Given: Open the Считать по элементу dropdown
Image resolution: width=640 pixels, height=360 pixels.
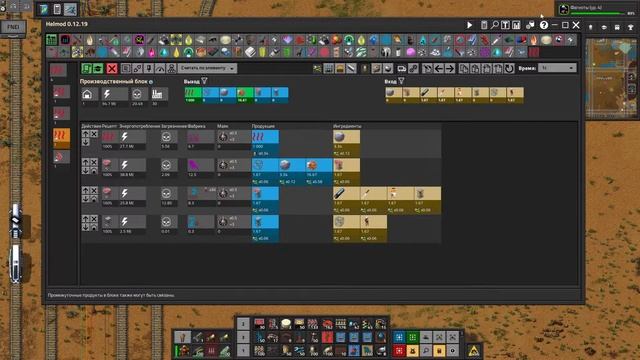Looking at the screenshot, I should click(207, 68).
